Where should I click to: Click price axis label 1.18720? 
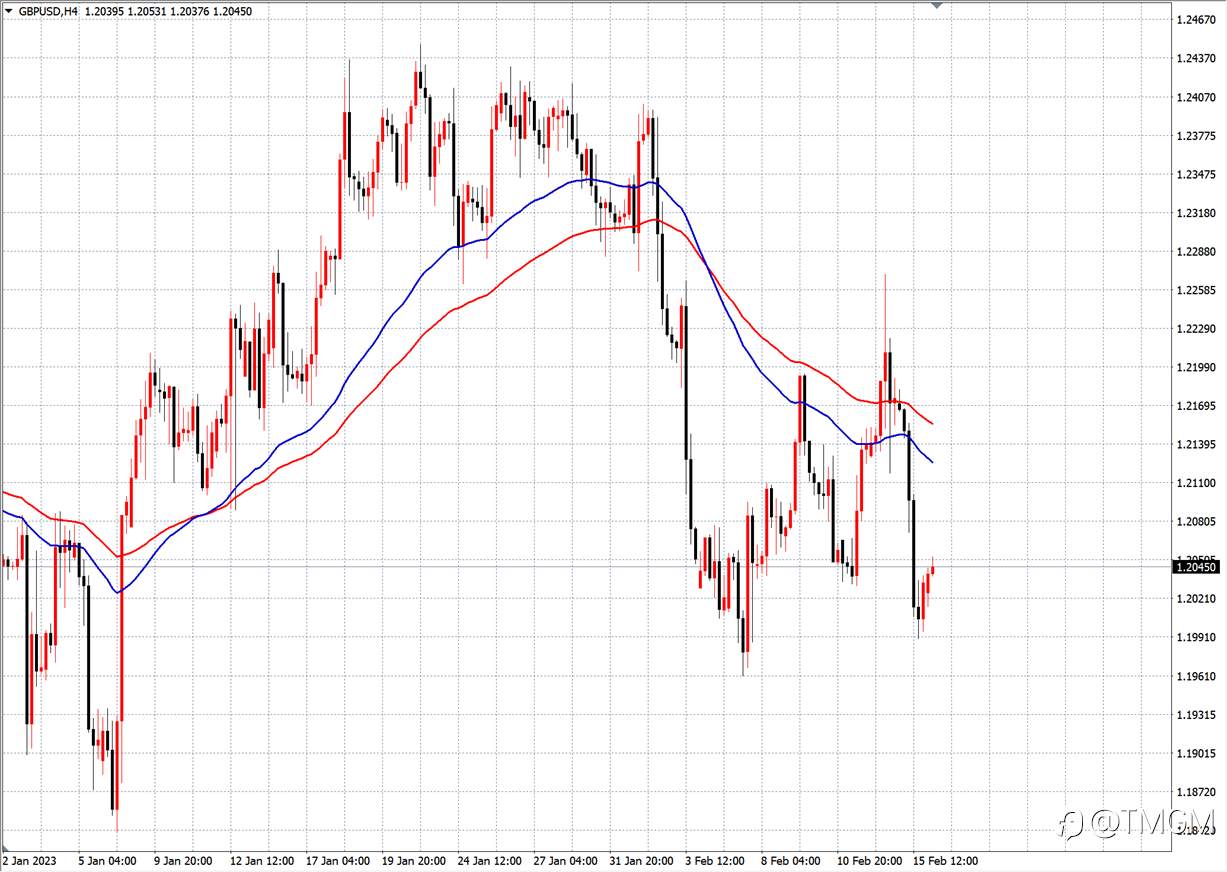(x=1196, y=792)
